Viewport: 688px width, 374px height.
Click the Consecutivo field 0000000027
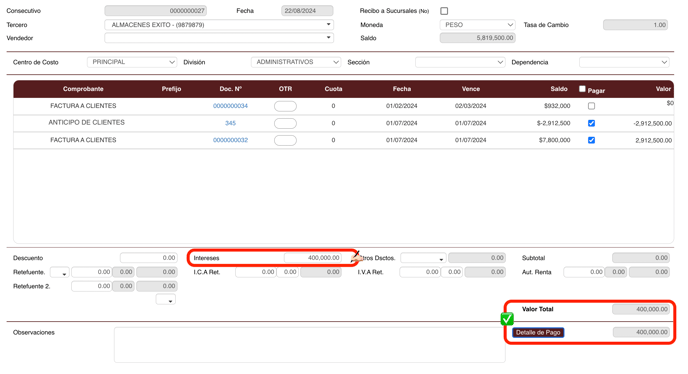pos(155,11)
